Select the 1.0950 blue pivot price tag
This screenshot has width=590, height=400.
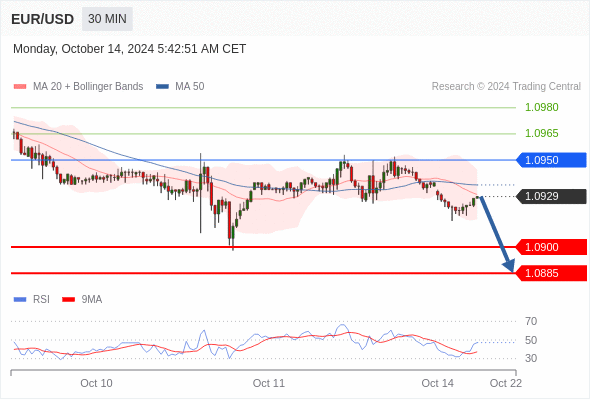pos(551,160)
